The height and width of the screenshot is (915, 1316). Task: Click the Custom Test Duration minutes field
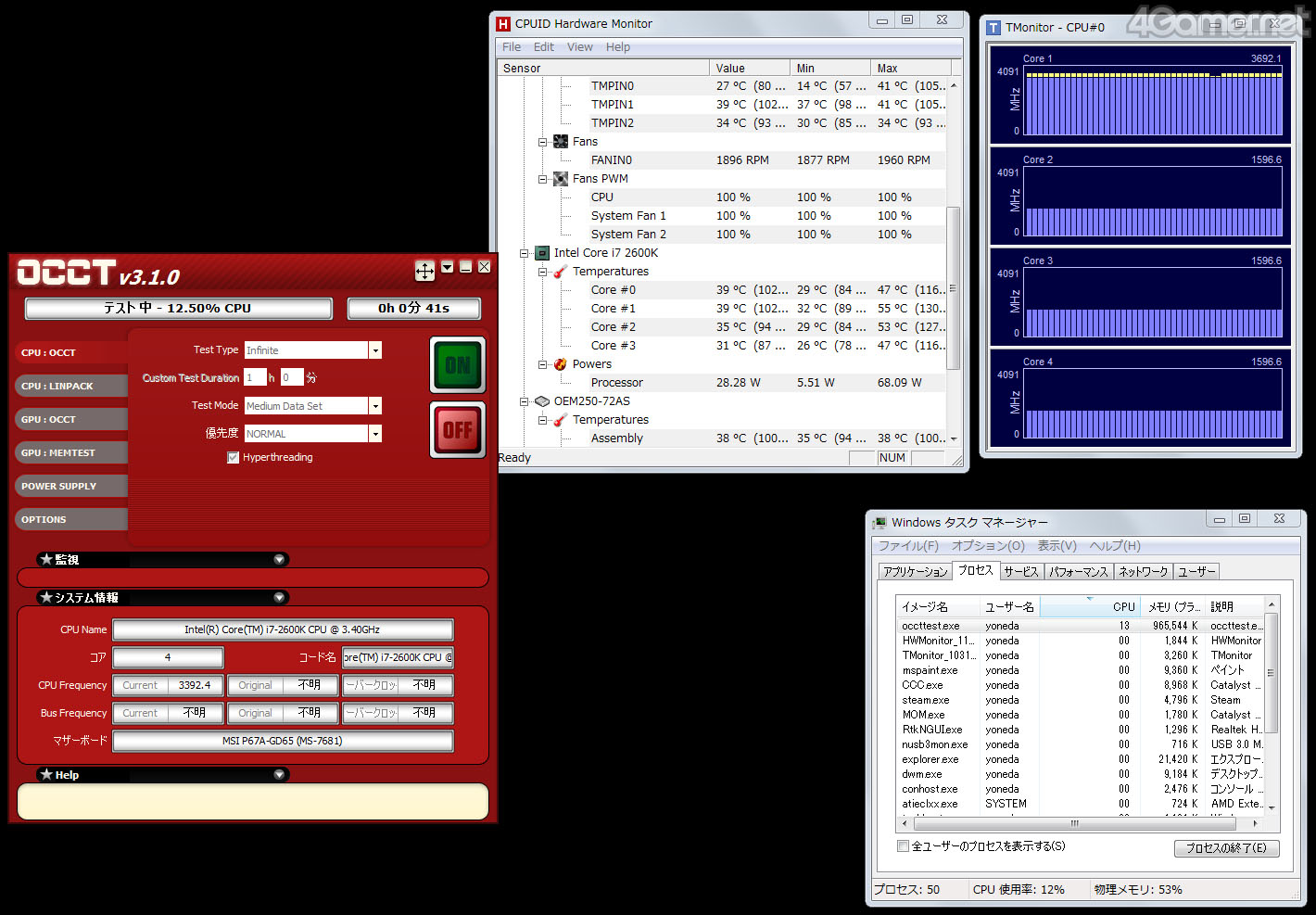[x=292, y=378]
